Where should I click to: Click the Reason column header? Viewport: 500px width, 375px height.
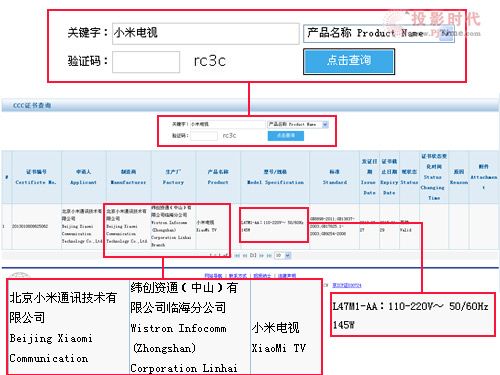[x=459, y=177]
